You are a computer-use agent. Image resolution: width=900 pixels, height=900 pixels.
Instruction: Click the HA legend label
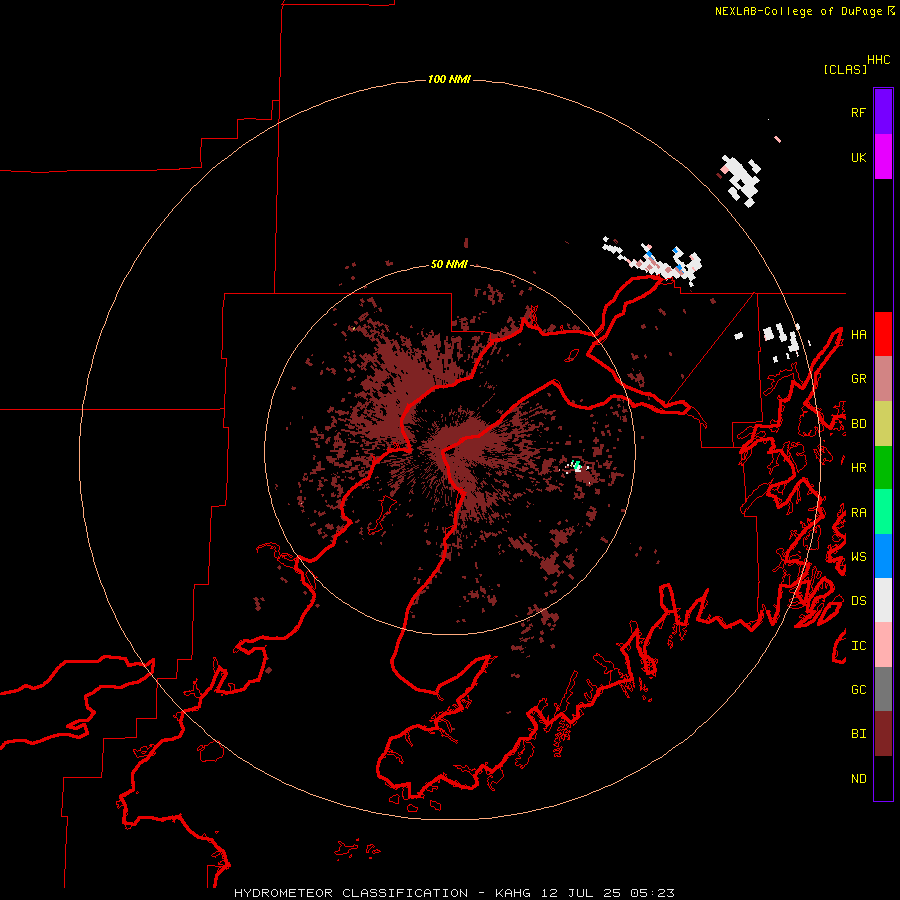coord(858,335)
